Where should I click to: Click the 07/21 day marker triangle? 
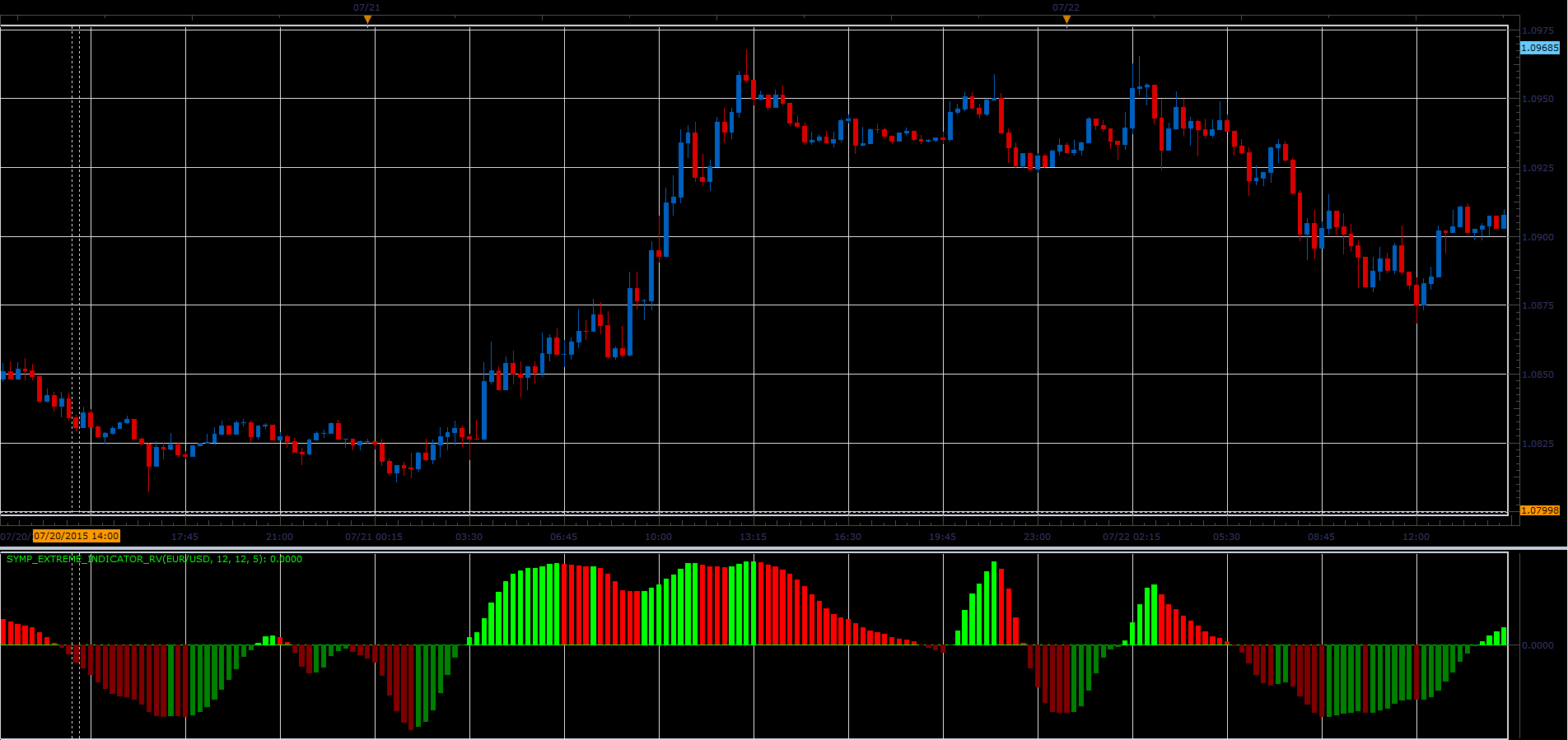[367, 20]
